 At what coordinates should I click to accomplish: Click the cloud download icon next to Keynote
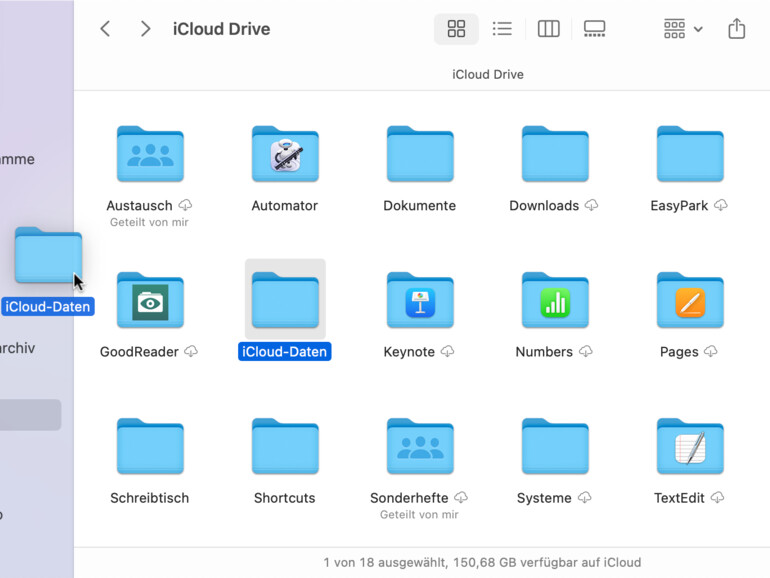click(x=447, y=351)
